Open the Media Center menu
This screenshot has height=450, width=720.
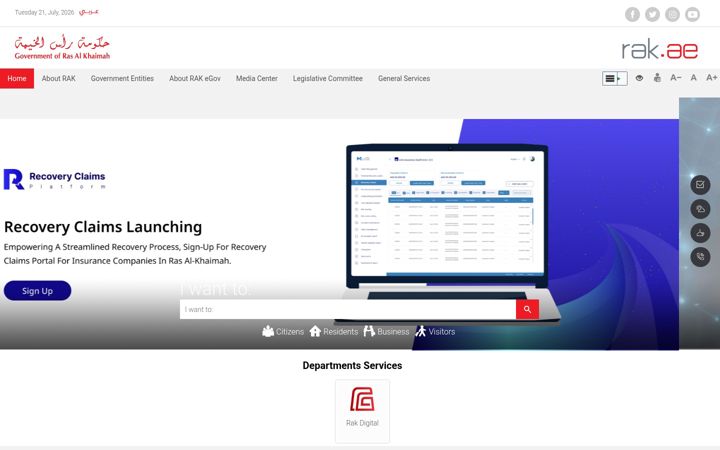[x=257, y=79]
